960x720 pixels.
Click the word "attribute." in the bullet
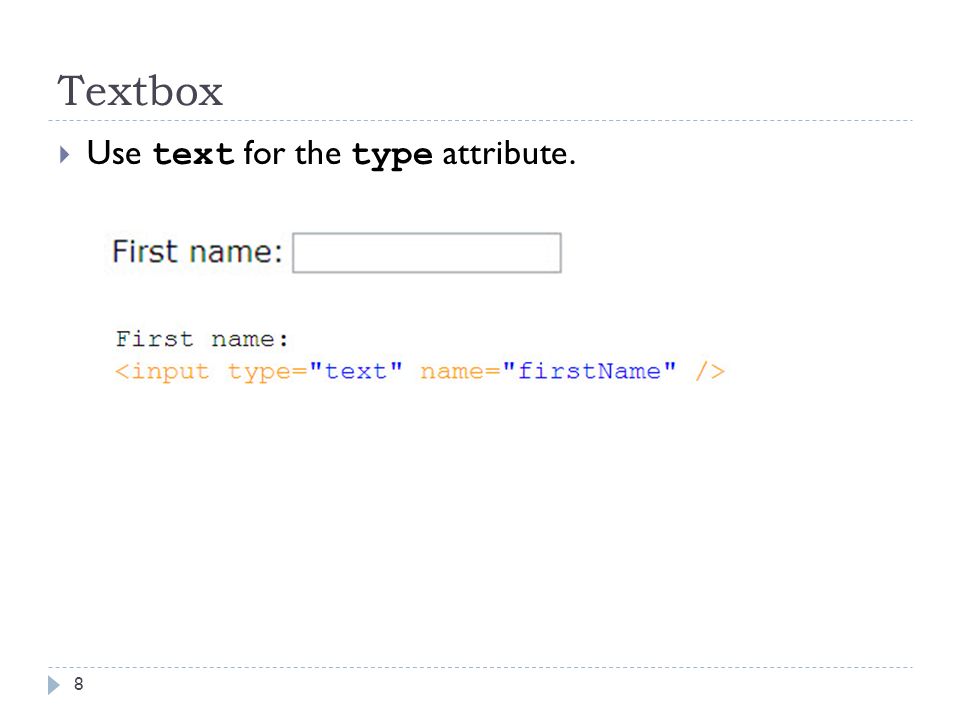tap(509, 153)
